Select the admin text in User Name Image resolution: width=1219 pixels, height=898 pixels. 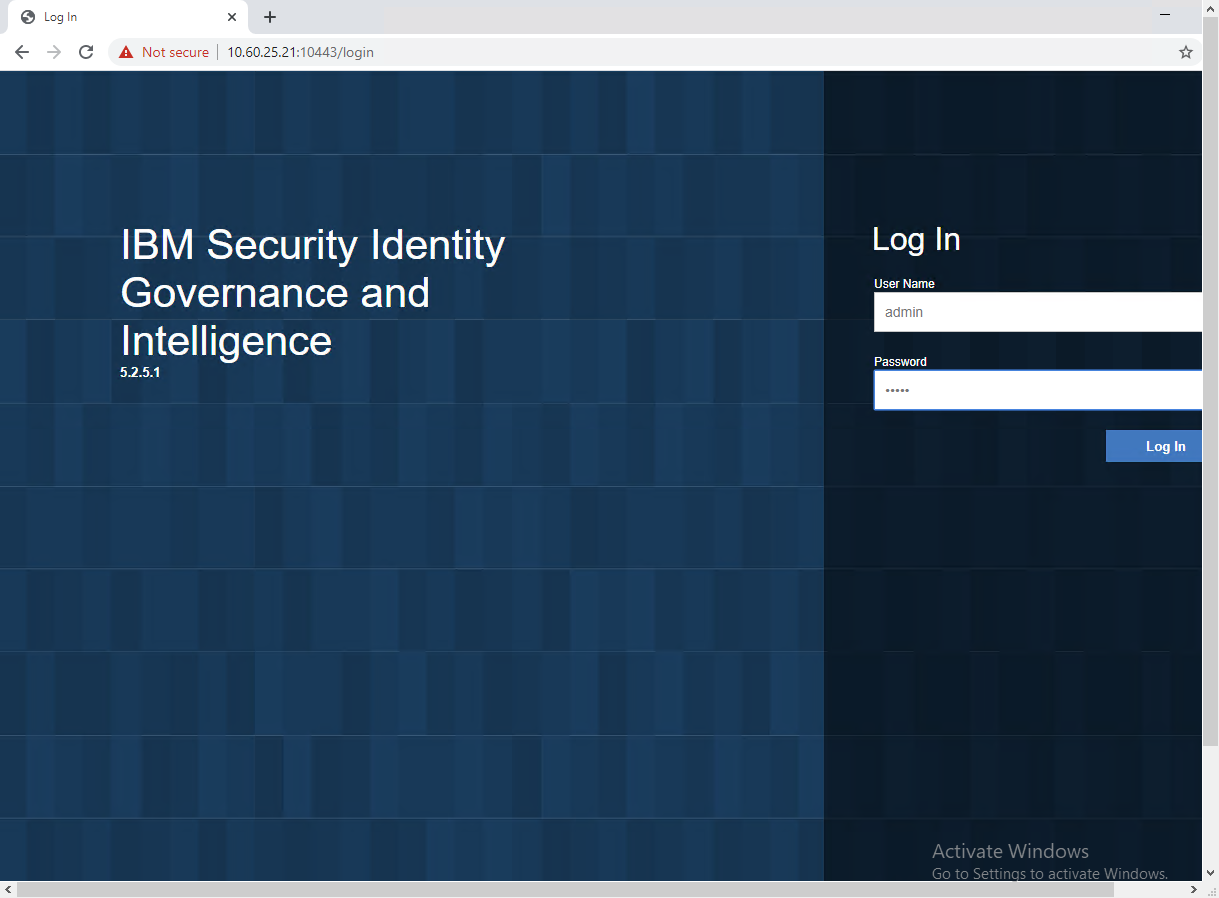click(x=903, y=311)
